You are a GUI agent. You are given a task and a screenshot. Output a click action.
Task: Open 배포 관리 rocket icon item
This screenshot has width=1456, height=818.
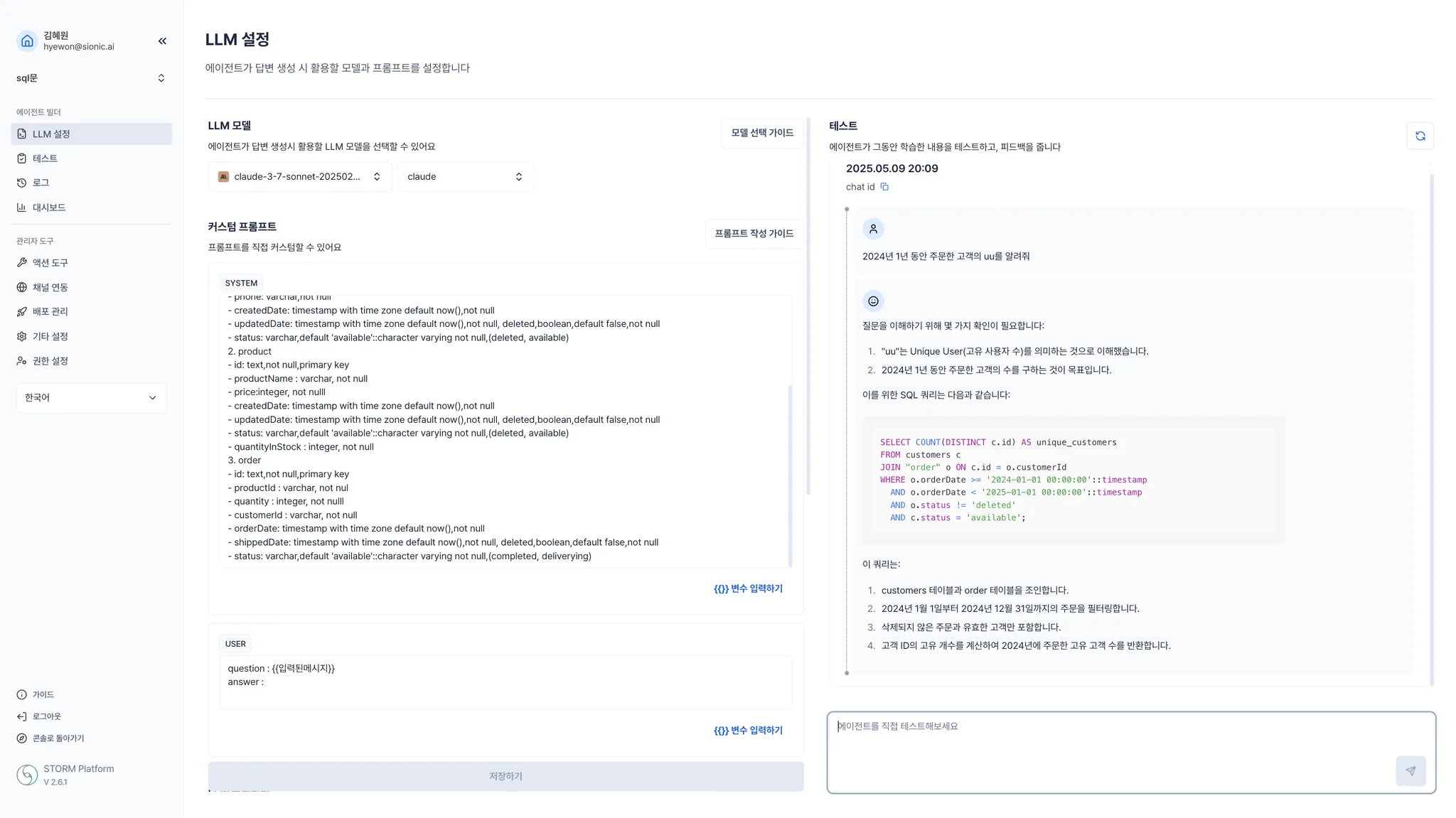[x=50, y=312]
